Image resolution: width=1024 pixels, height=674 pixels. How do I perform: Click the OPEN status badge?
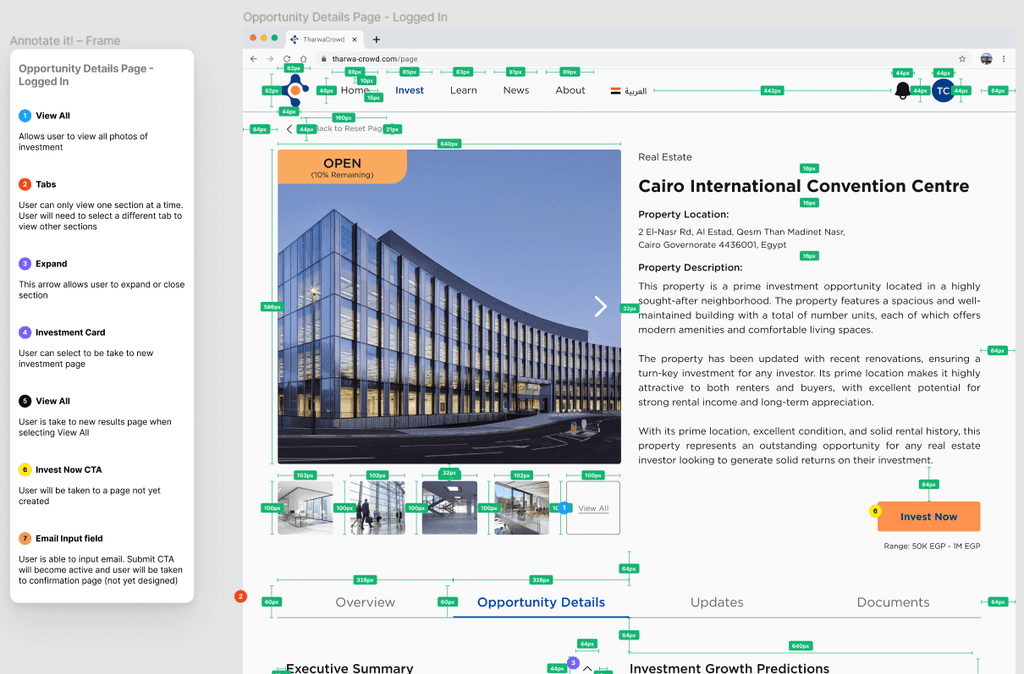coord(342,167)
